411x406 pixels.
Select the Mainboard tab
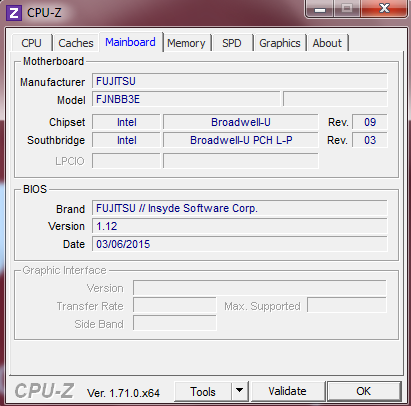130,42
